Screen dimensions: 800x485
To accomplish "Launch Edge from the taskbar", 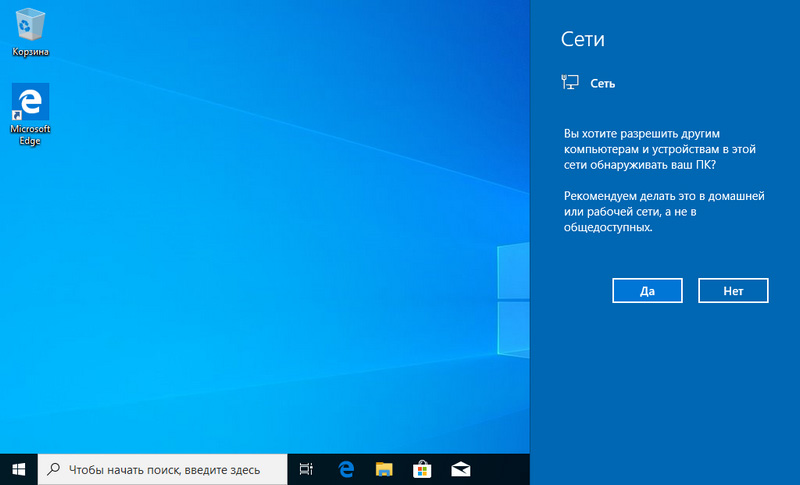I will (x=346, y=469).
